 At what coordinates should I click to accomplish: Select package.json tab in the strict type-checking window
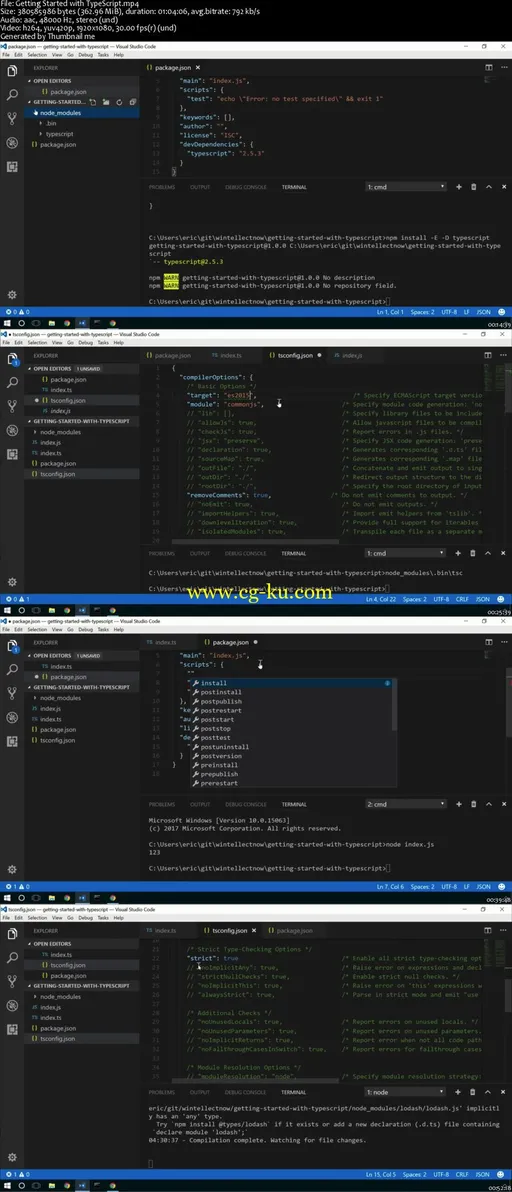(289, 930)
